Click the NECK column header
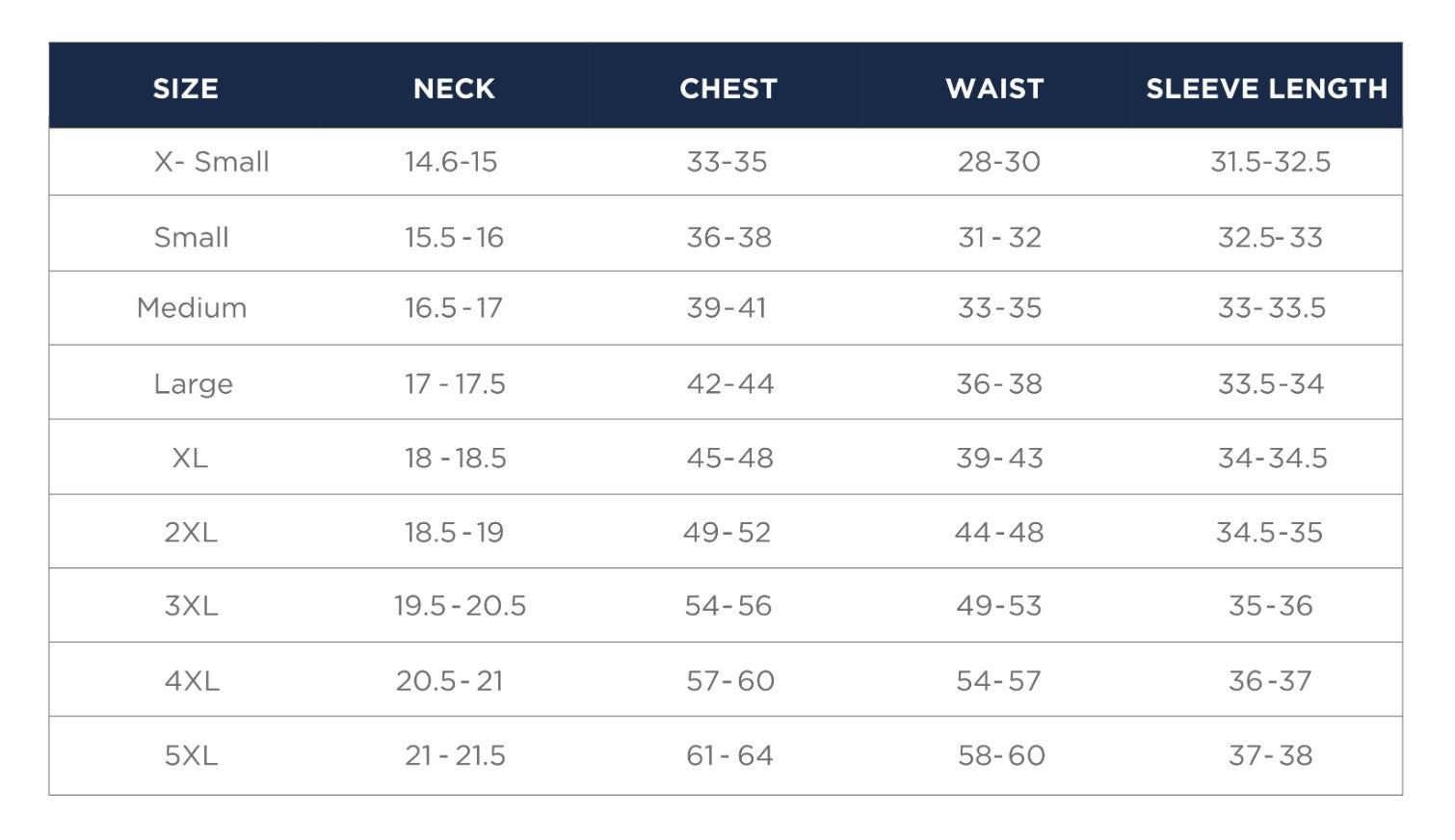The height and width of the screenshot is (840, 1455). point(454,89)
